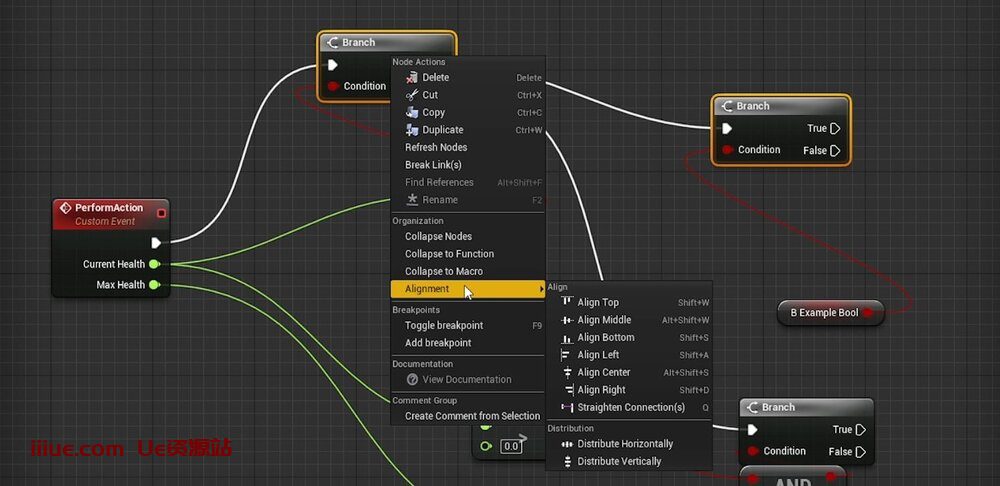The image size is (1000, 486).
Task: Choose Collapse to Function
Action: (x=467, y=254)
